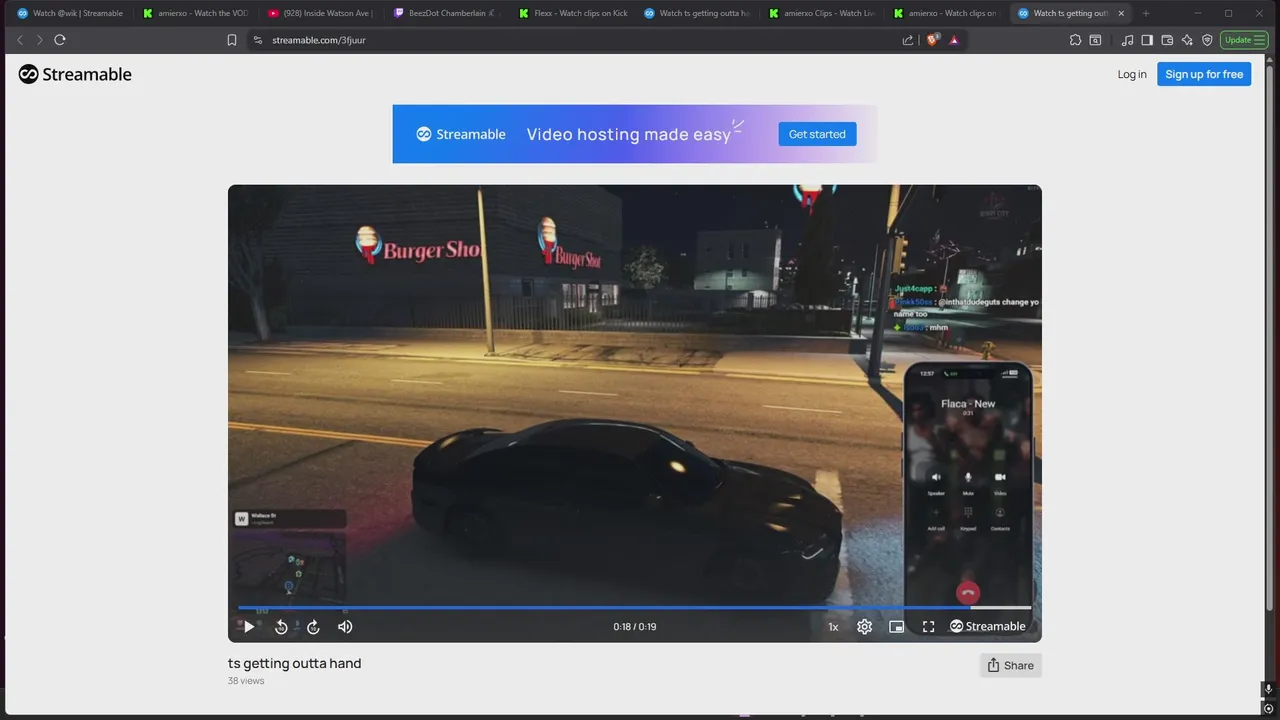Switch to the Watch @wik Streamable tab

(70, 13)
